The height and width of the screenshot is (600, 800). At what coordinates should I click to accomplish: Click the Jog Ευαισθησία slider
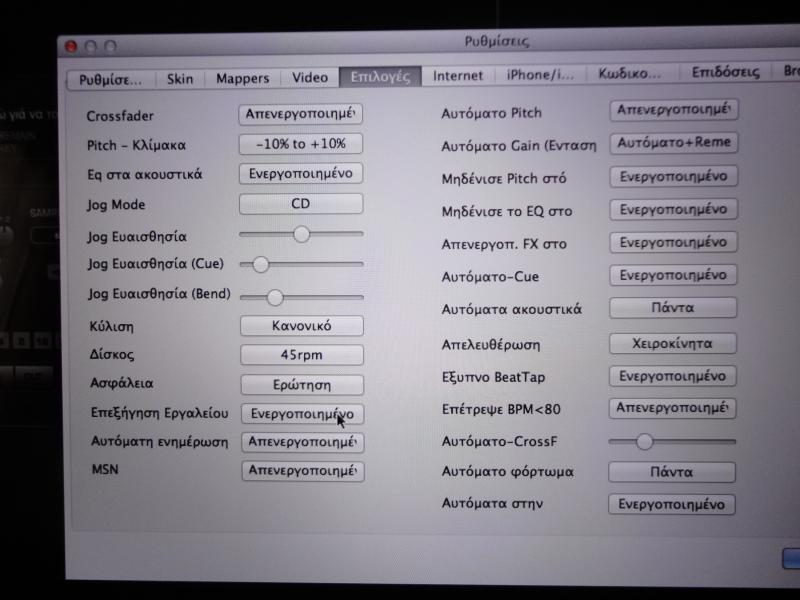tap(301, 234)
